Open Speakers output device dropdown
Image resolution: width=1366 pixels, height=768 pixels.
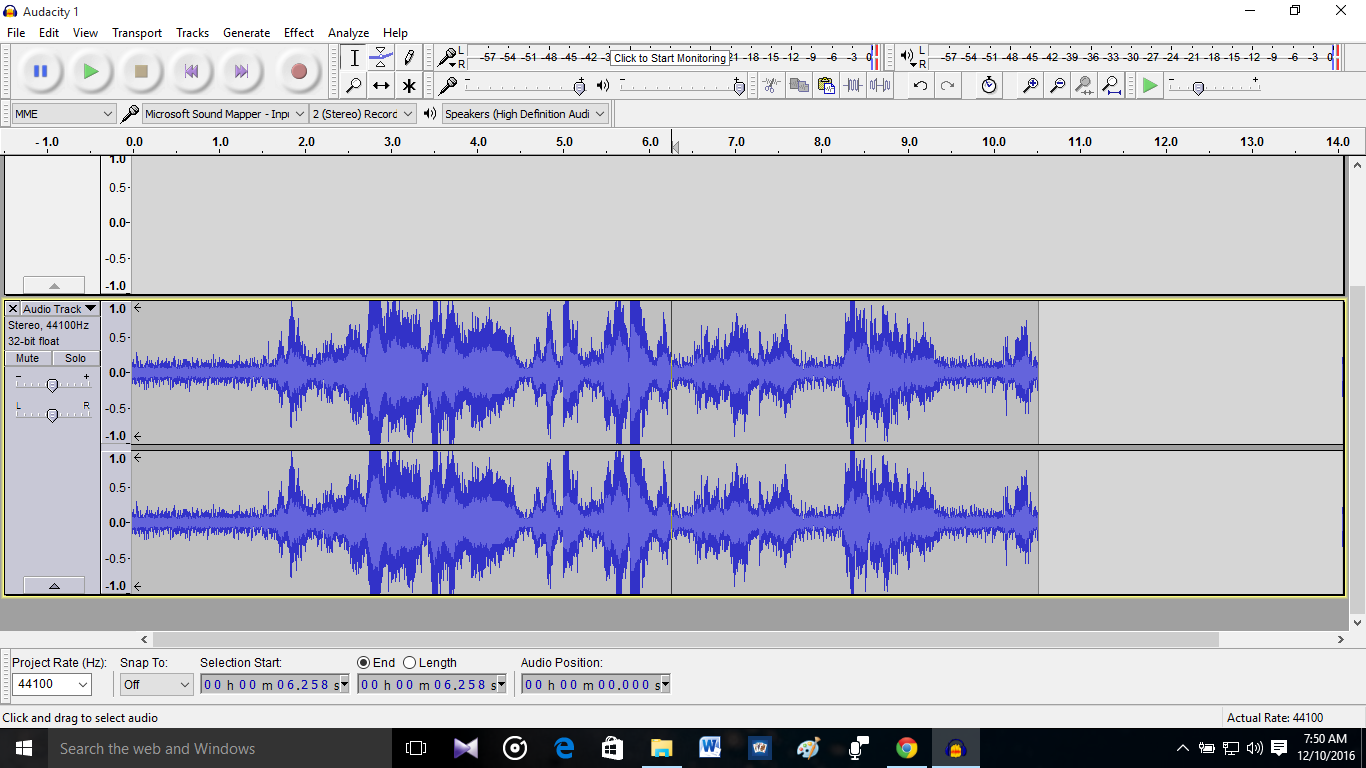[525, 114]
